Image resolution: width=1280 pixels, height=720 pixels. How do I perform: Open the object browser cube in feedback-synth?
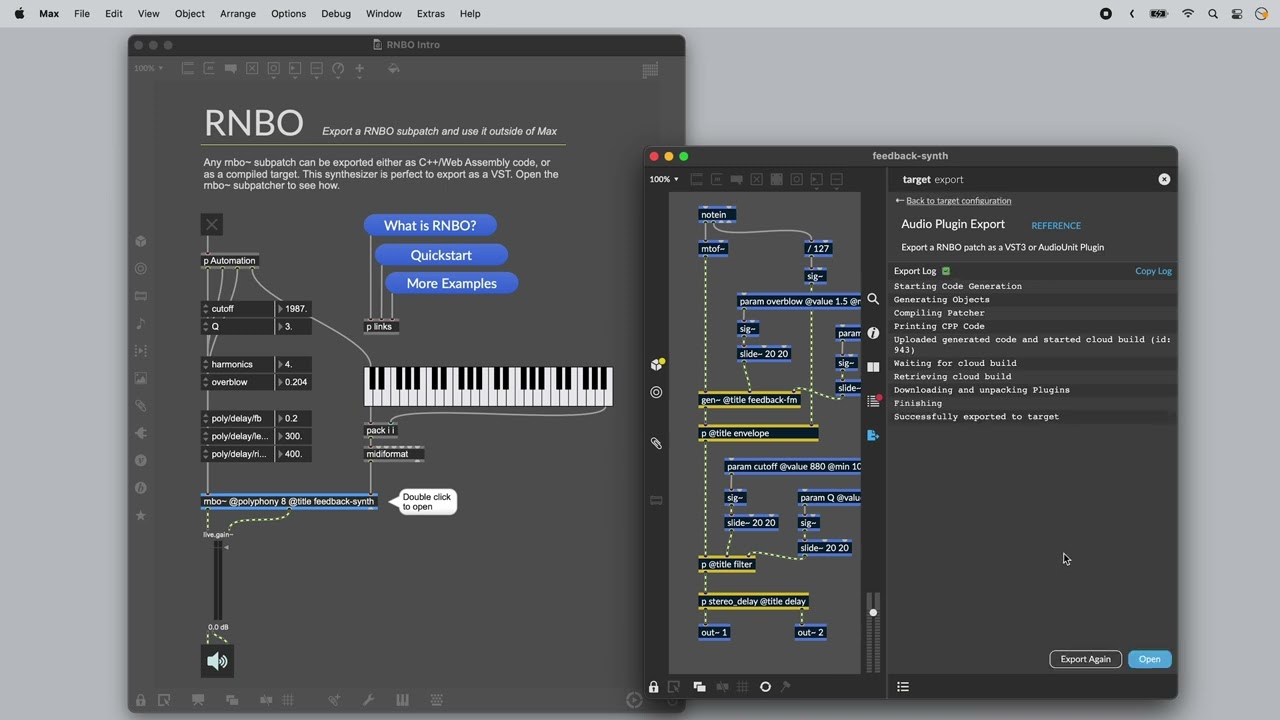pyautogui.click(x=657, y=365)
